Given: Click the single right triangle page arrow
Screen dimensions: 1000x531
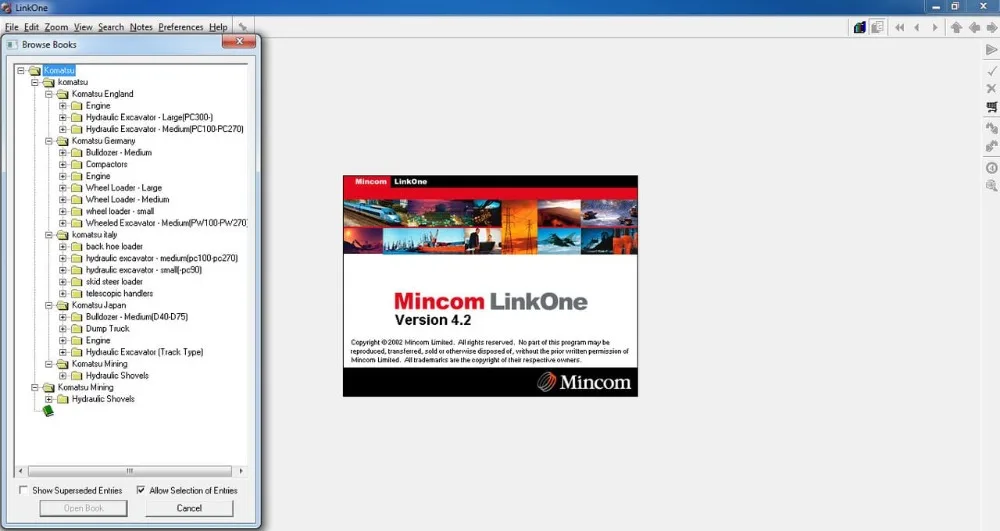Looking at the screenshot, I should pos(935,27).
